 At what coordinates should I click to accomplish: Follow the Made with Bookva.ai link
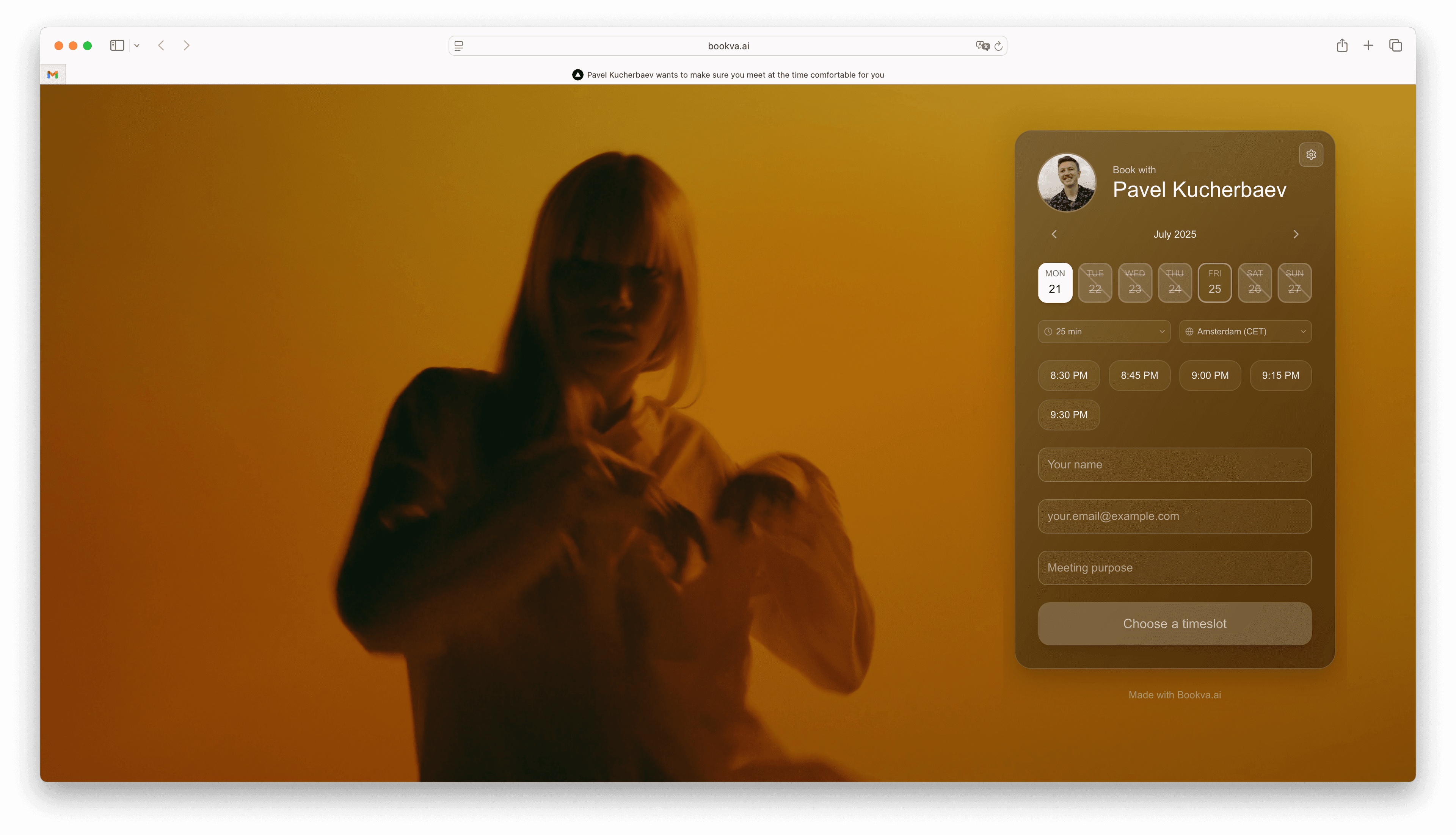click(1174, 694)
